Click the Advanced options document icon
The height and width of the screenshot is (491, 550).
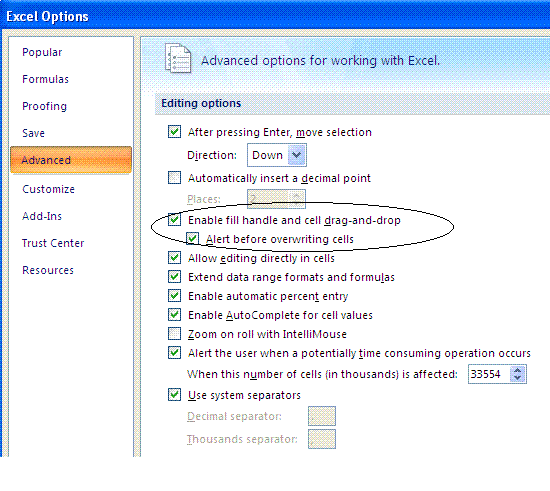click(178, 58)
